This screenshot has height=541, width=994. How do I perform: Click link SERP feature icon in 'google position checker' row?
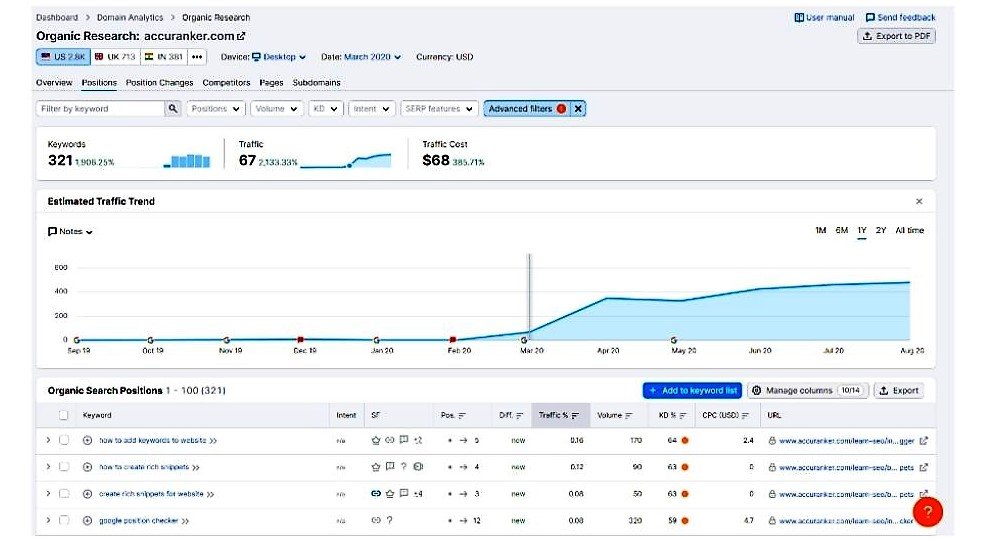[x=376, y=520]
